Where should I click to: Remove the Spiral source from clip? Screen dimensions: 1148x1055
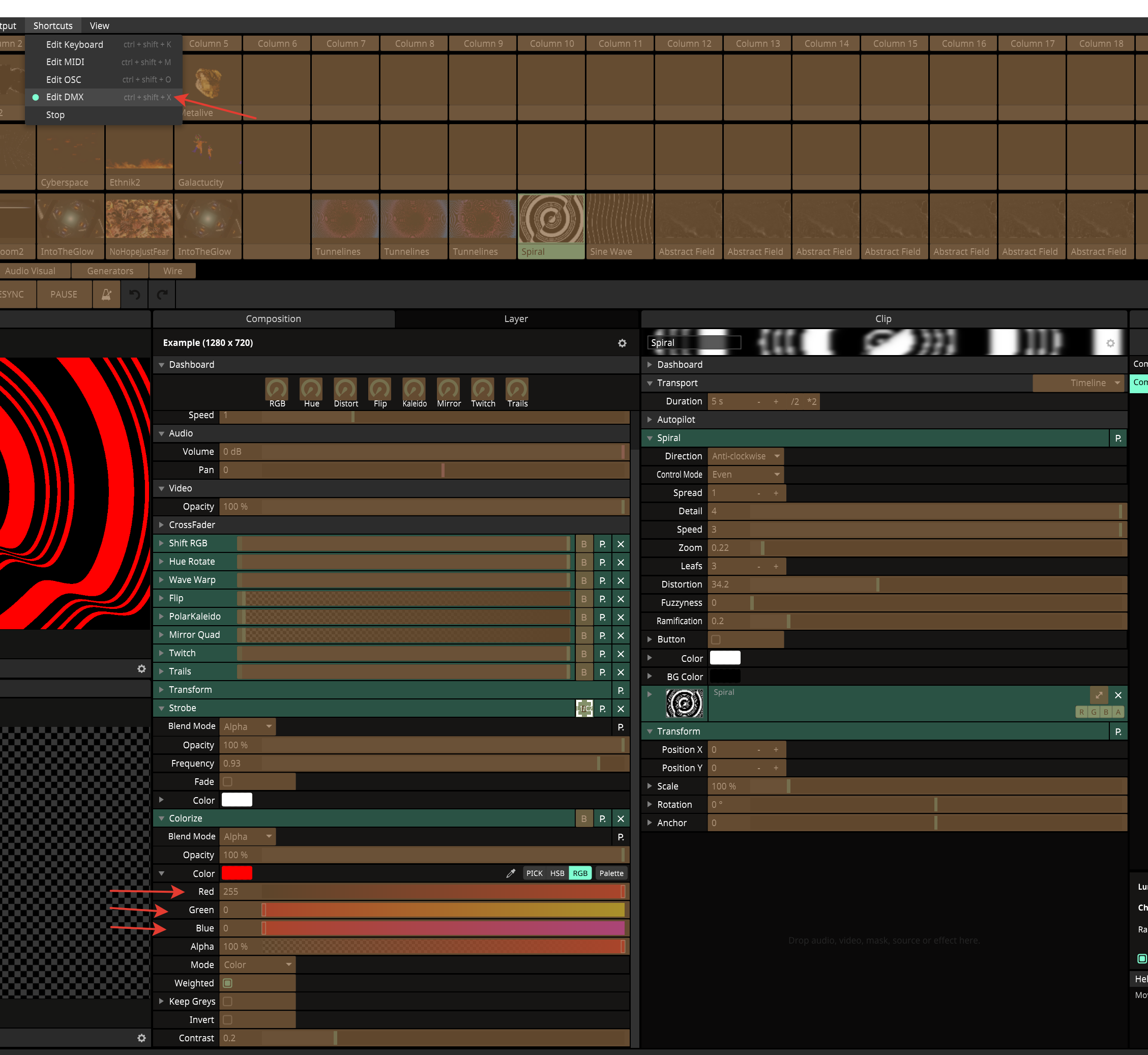click(1118, 695)
